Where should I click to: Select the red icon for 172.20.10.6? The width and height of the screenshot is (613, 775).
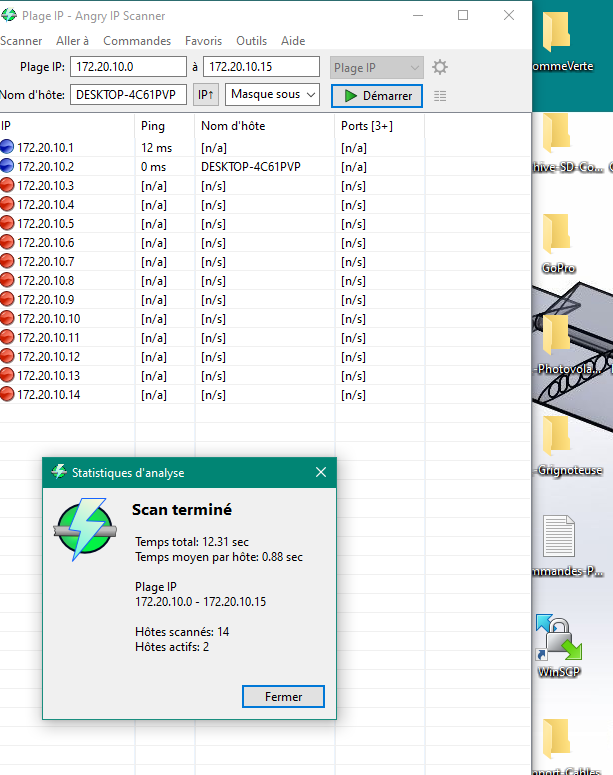[7, 242]
